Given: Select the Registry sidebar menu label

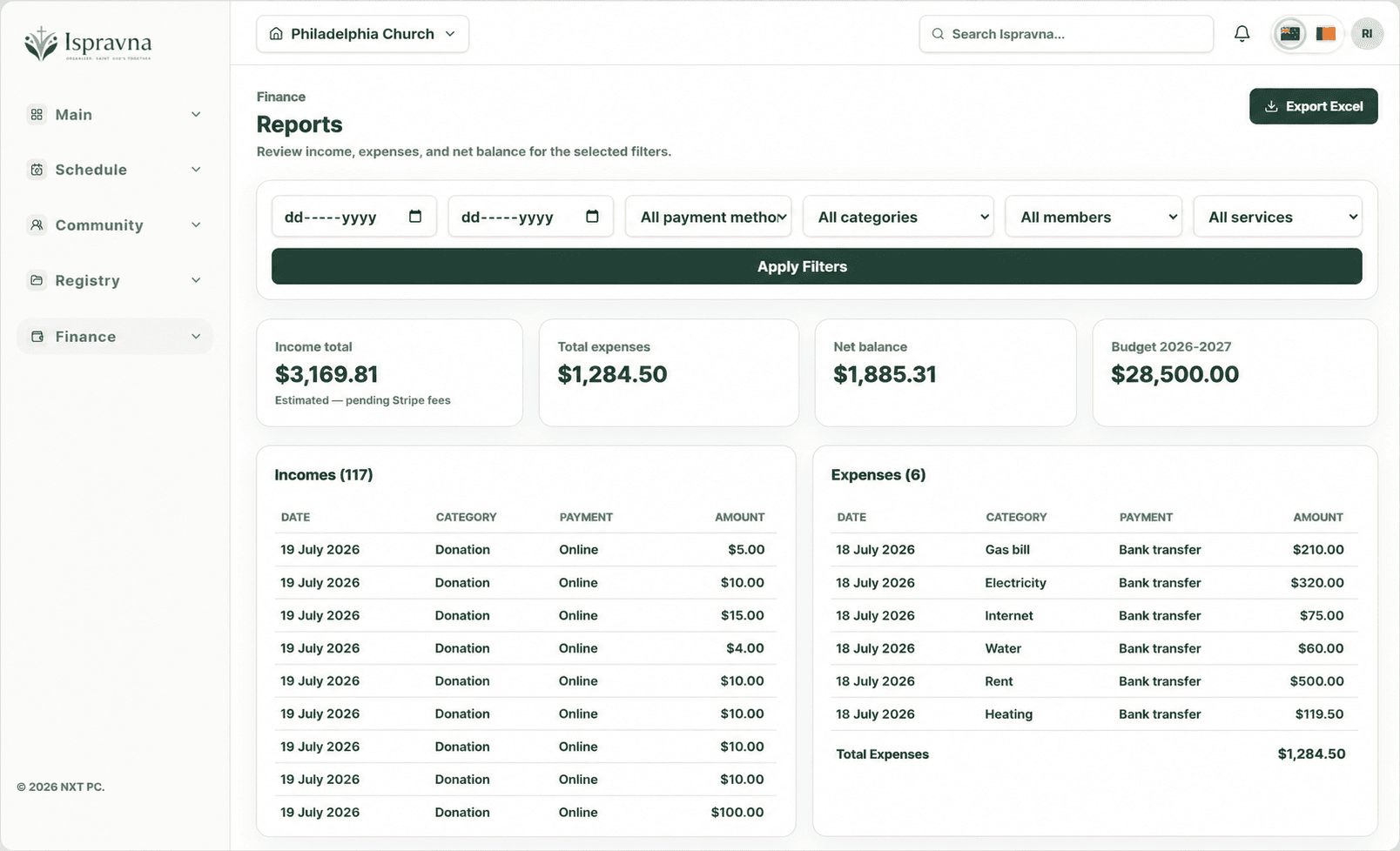Looking at the screenshot, I should [88, 280].
